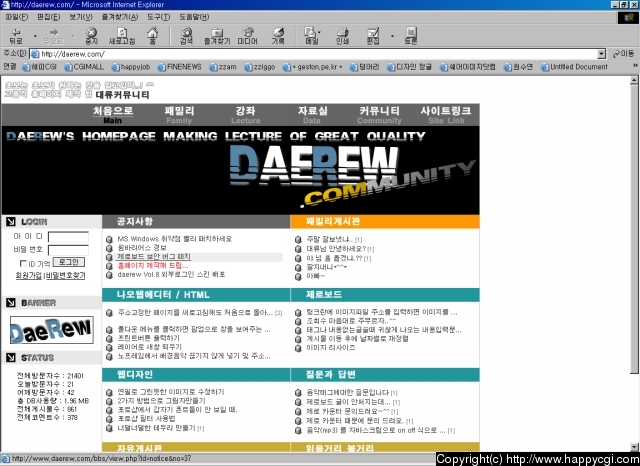Image resolution: width=640 pixels, height=466 pixels.
Task: Open the daerew Vol.8 외부로그인 스킨 post
Action: [171, 274]
